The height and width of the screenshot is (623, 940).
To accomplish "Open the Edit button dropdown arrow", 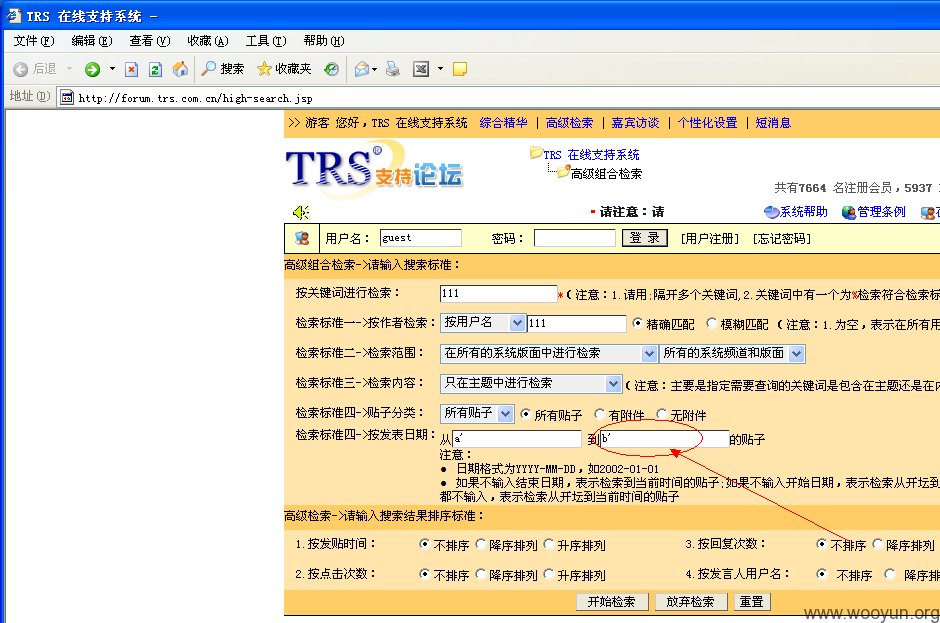I will click(440, 69).
